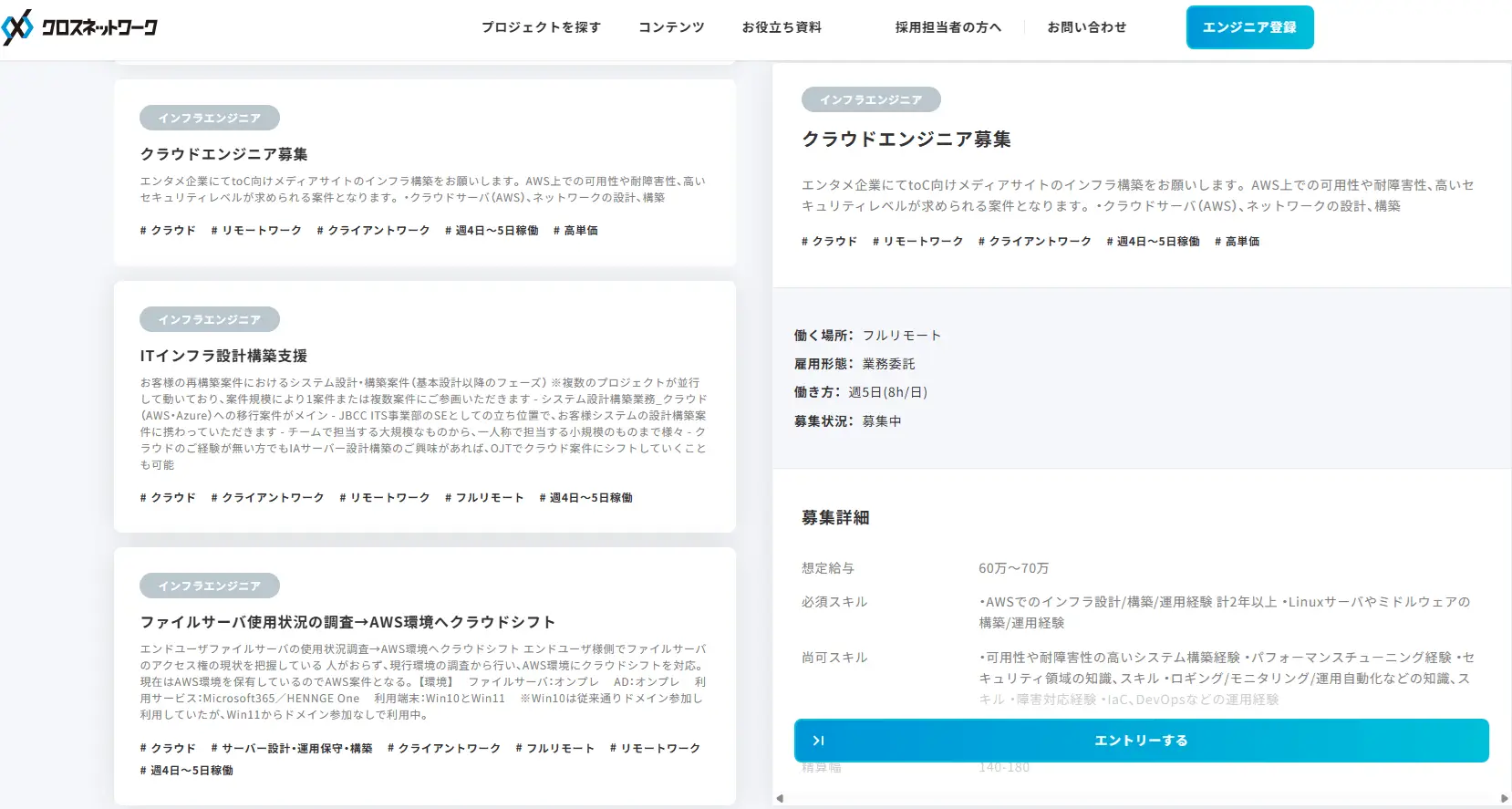
Task: Click インフラエンジニア badge on クラウドエンジニア募集 card
Action: [210, 118]
